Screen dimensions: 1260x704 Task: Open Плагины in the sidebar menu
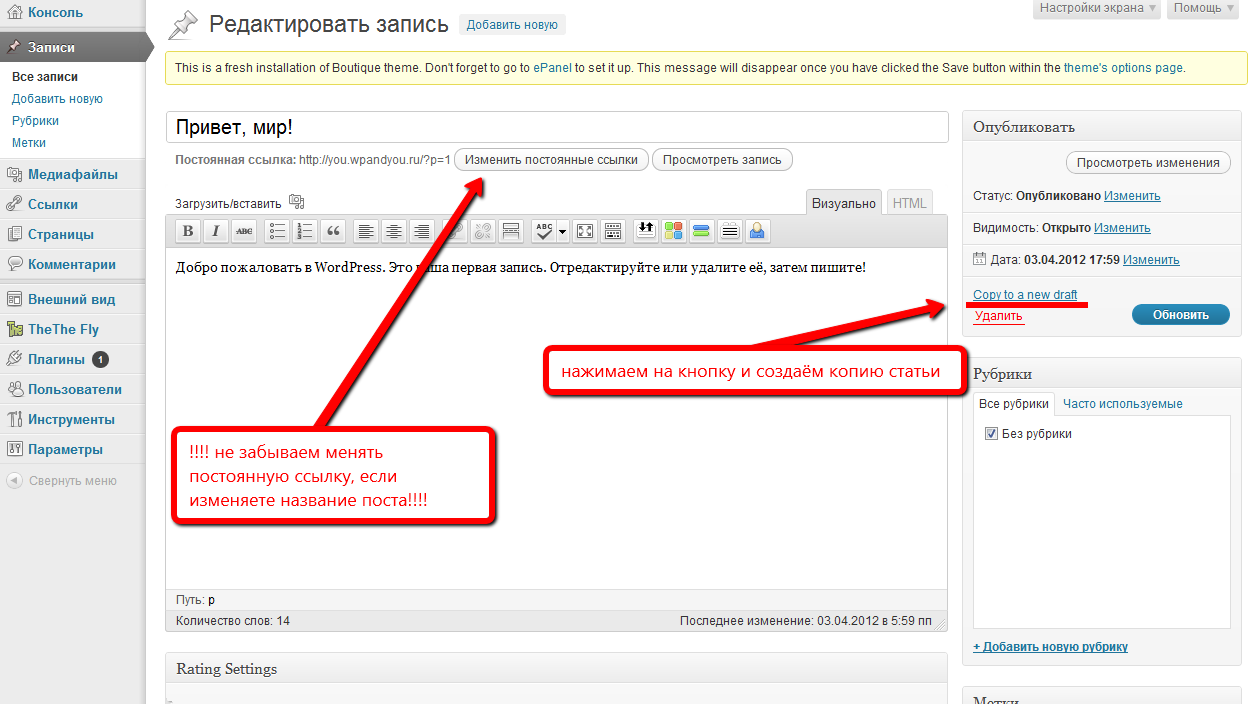56,359
